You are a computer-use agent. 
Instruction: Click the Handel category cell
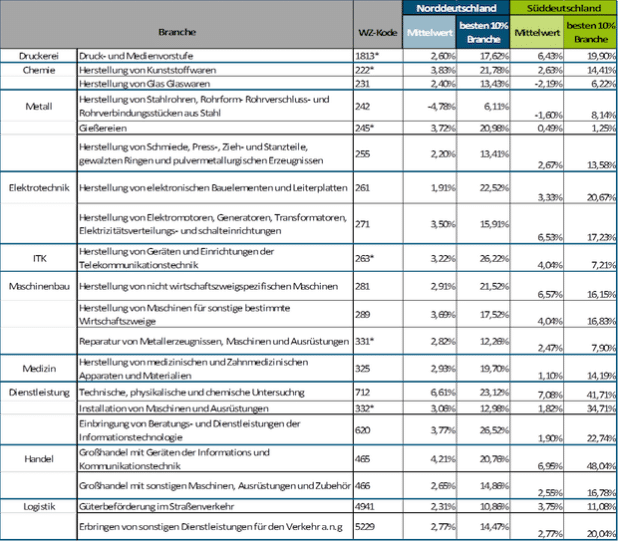38,457
